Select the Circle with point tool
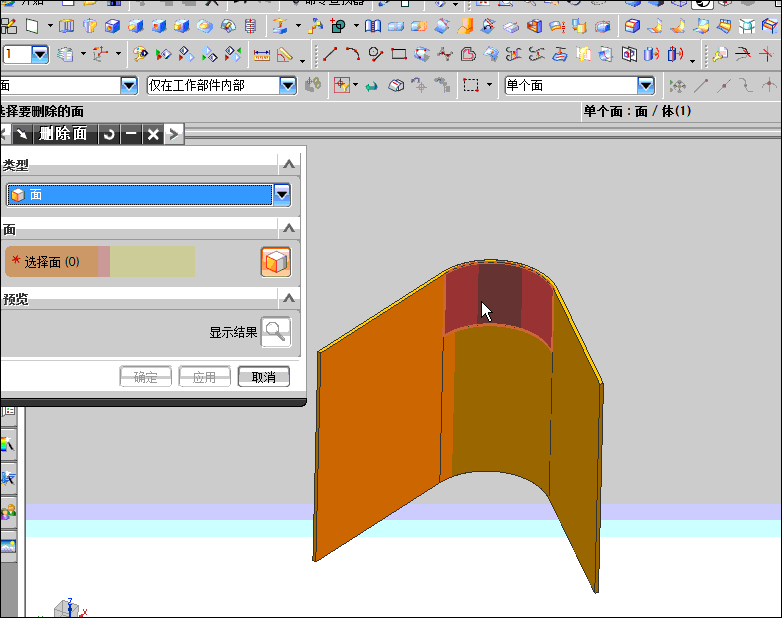782x618 pixels. click(x=376, y=54)
